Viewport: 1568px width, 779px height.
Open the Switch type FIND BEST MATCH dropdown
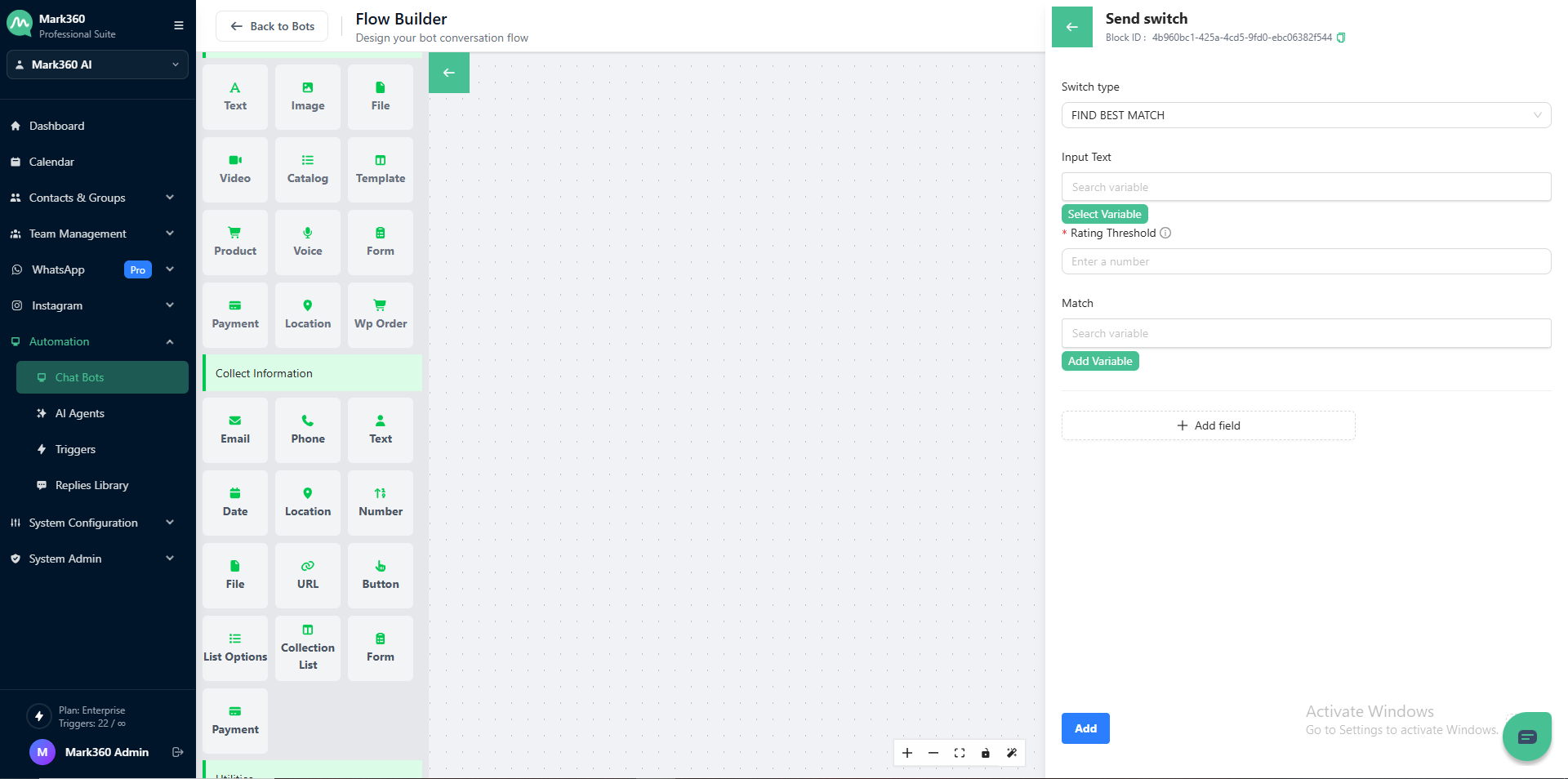pyautogui.click(x=1305, y=115)
